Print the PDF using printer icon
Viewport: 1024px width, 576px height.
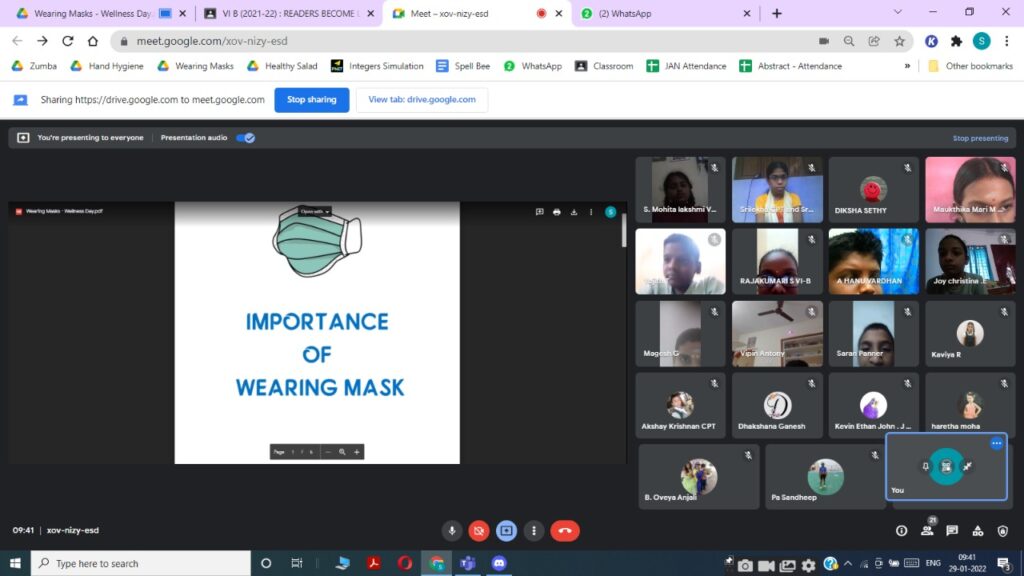coord(557,212)
